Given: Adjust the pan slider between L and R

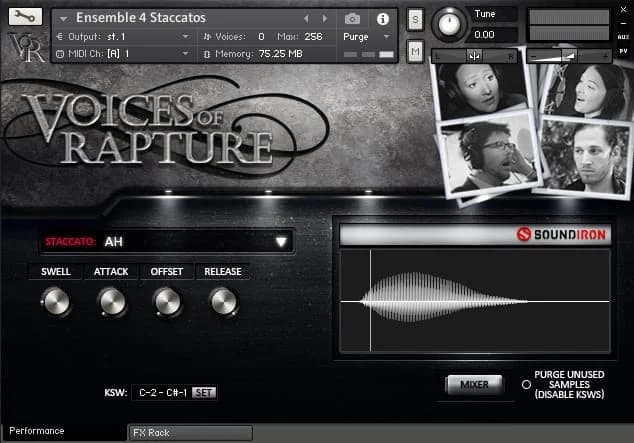Looking at the screenshot, I should click(474, 56).
